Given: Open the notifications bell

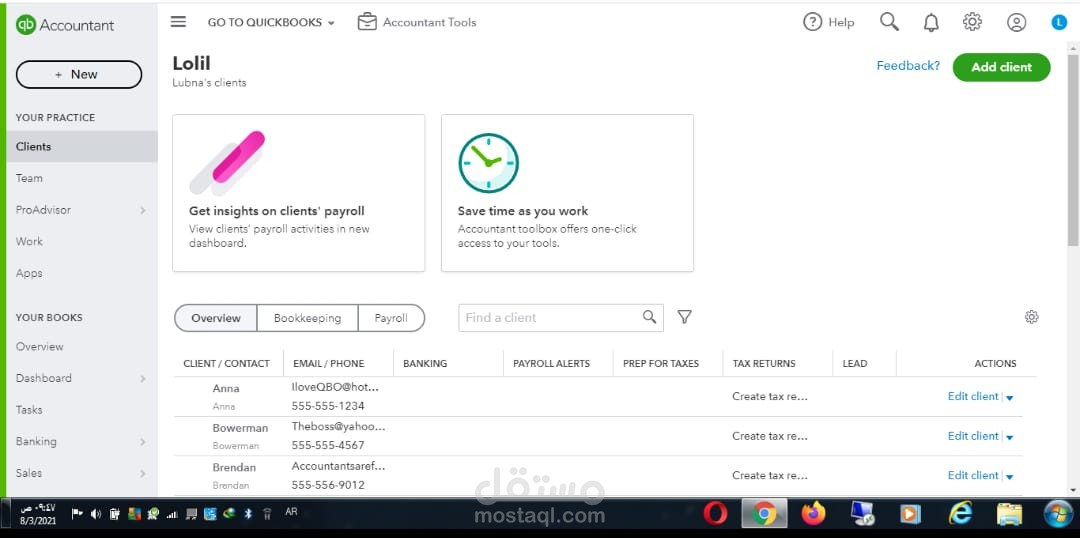Looking at the screenshot, I should (931, 23).
